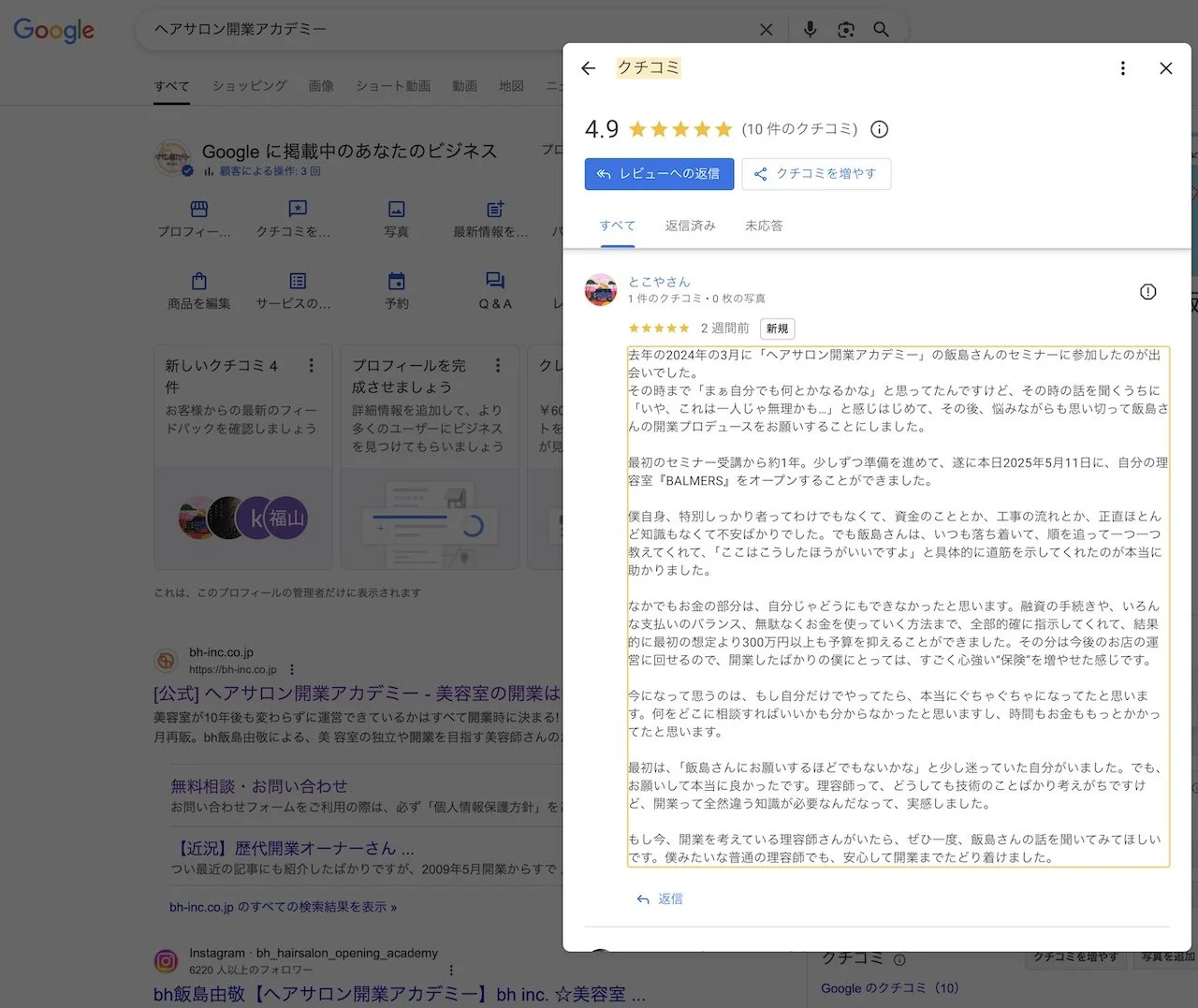Open Google Lens image search icon
The height and width of the screenshot is (1008, 1198).
pos(846,30)
